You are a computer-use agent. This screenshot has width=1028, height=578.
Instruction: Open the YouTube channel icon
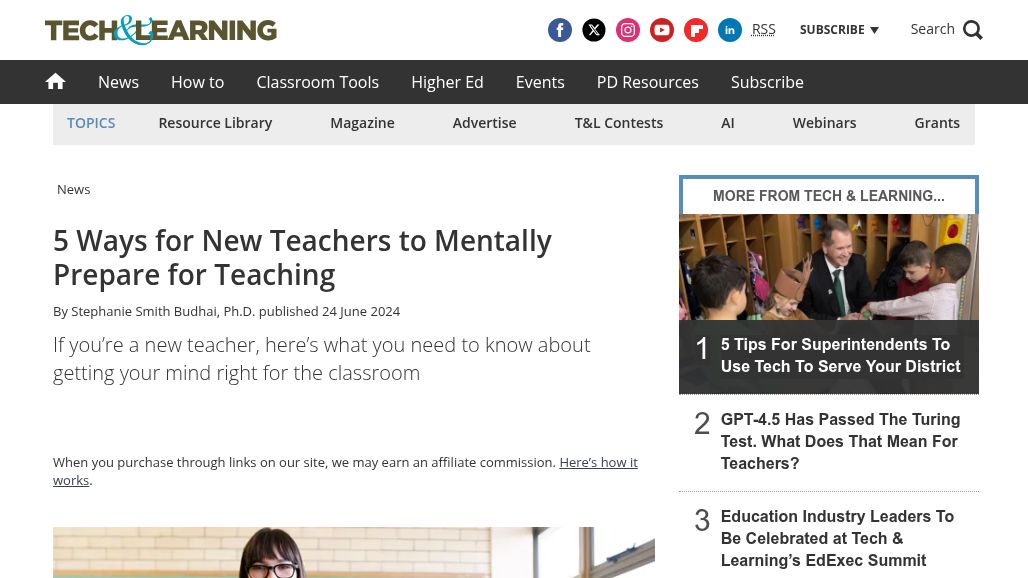(x=662, y=30)
